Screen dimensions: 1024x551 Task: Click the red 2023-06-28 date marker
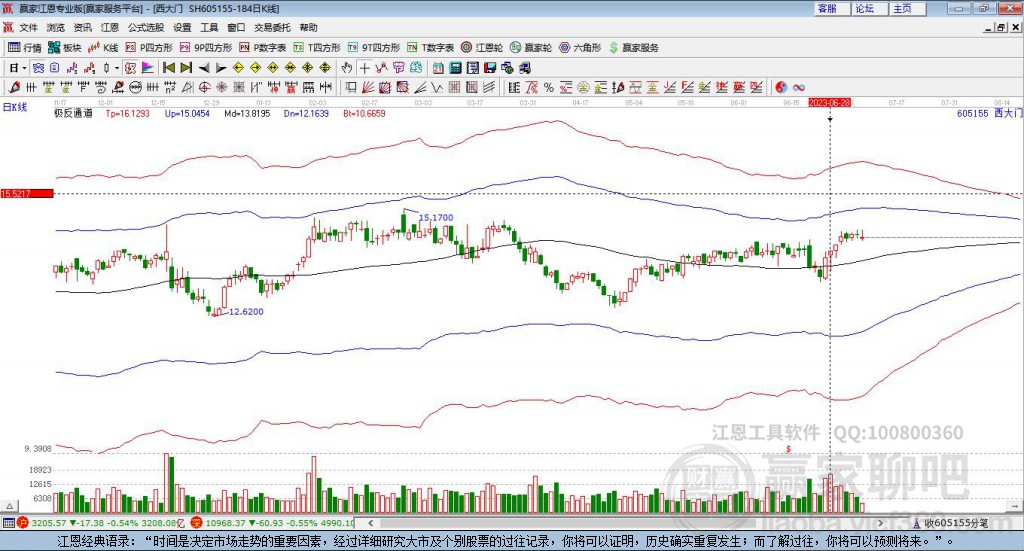pos(829,102)
